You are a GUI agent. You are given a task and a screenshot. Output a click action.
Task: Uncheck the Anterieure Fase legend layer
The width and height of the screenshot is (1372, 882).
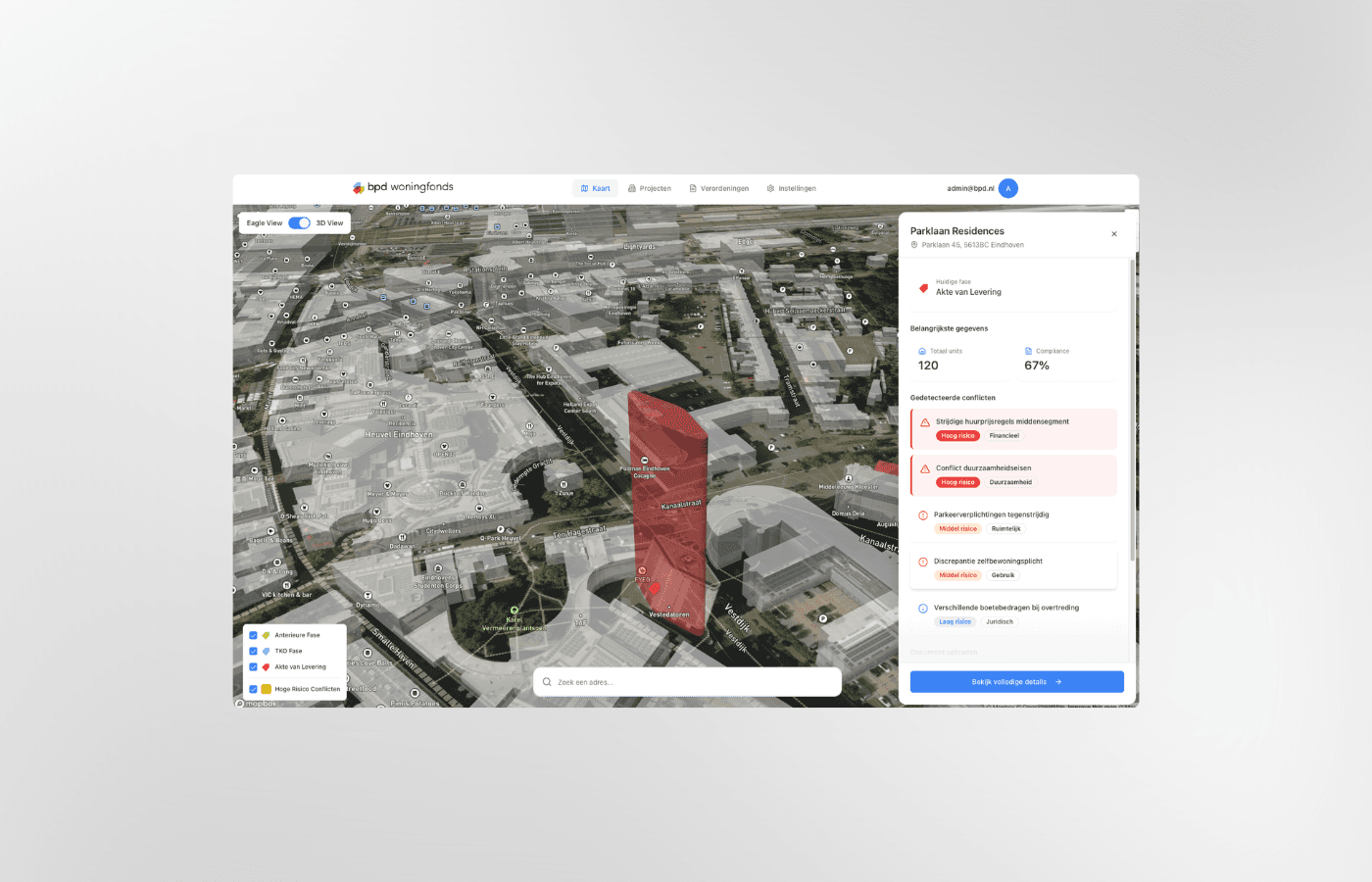click(x=253, y=635)
